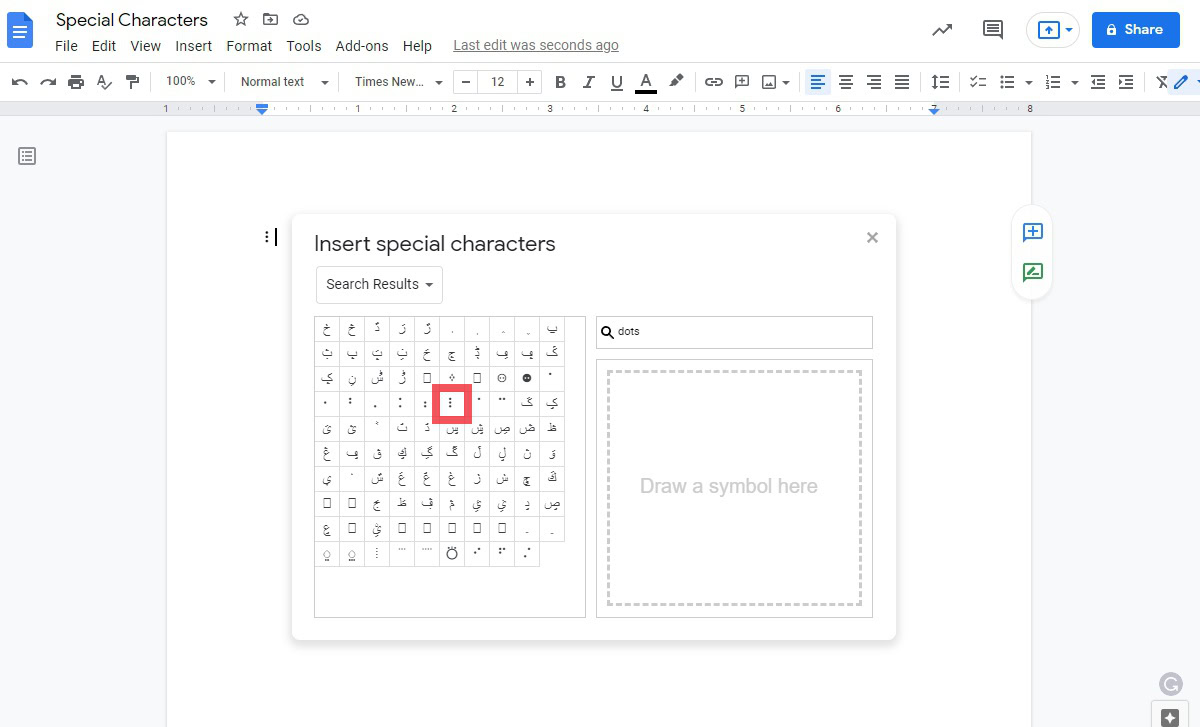
Task: Click the Insert link icon
Action: point(713,82)
